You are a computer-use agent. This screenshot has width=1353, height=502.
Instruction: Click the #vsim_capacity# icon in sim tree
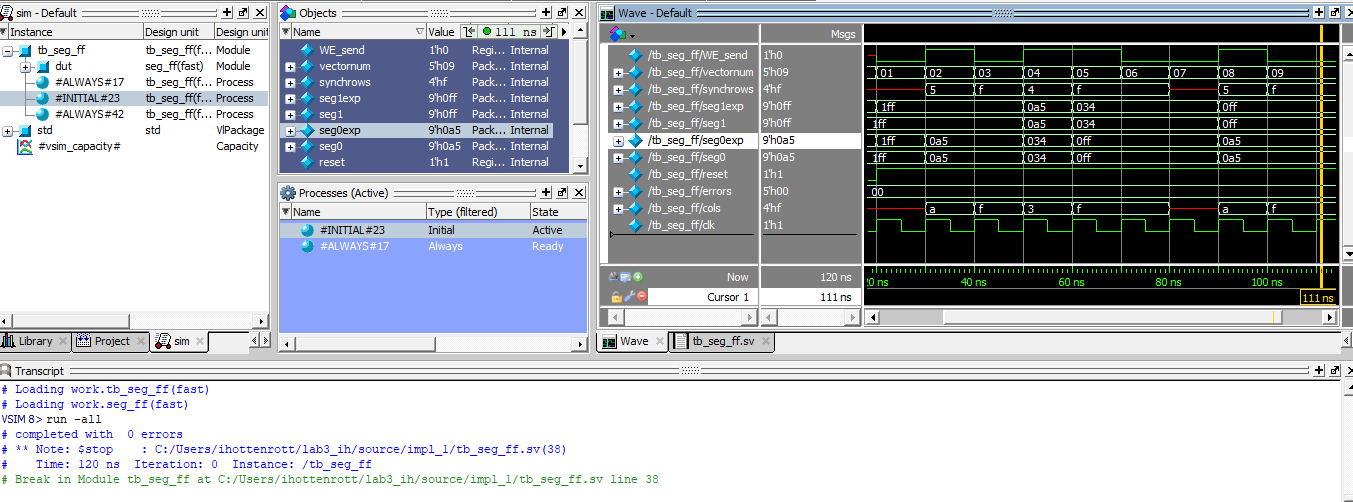25,147
